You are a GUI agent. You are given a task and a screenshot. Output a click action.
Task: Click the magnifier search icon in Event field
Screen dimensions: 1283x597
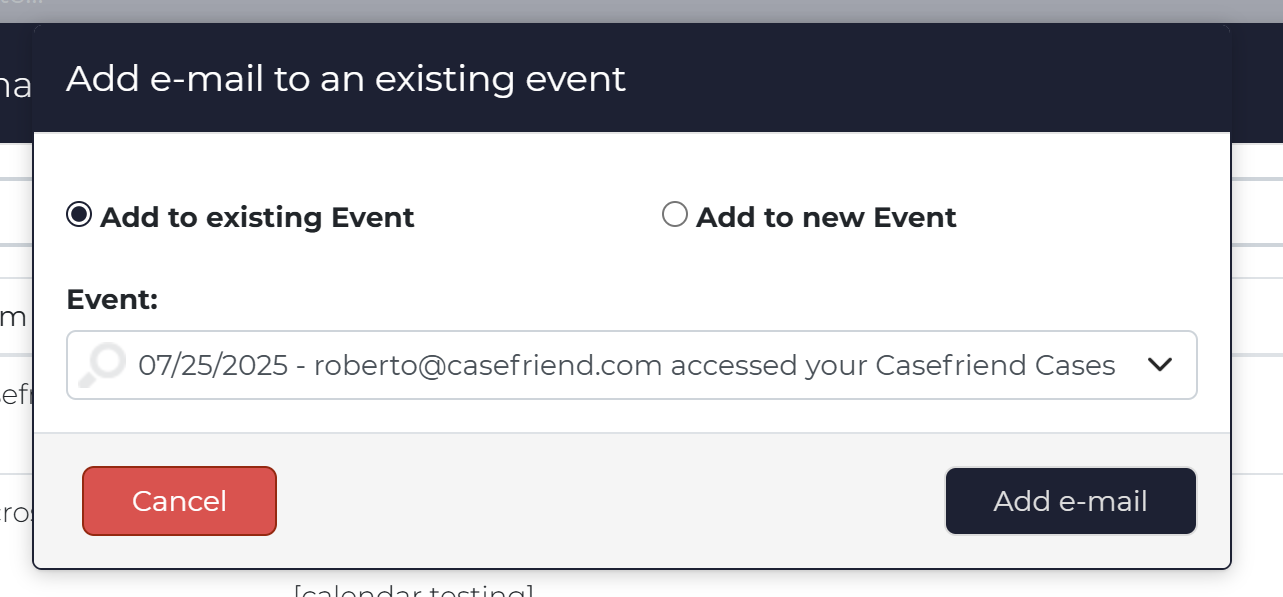click(x=103, y=365)
